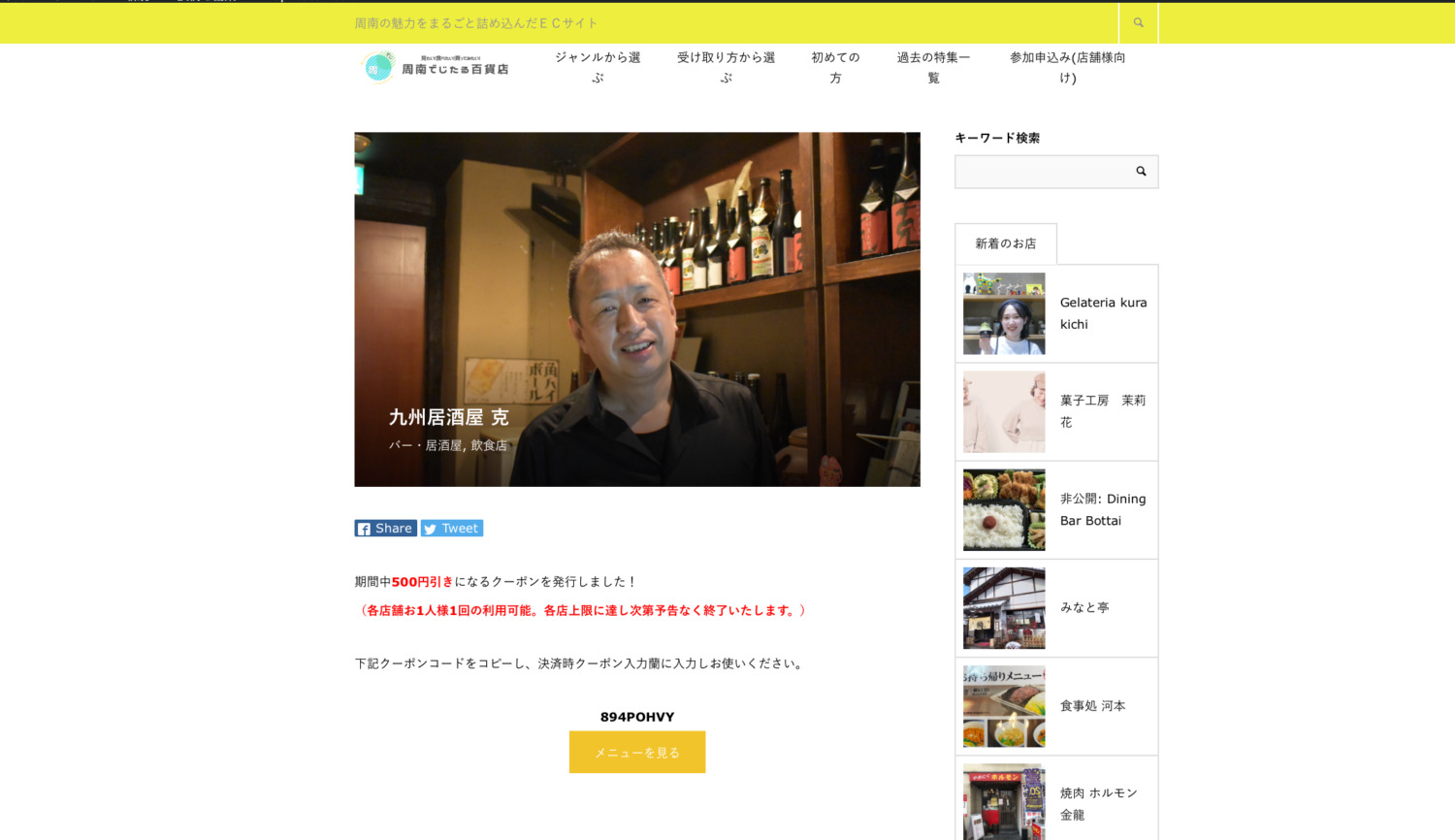Screen dimensions: 1455x840
Task: Open 過去の特集一覧 from navigation
Action: [933, 67]
